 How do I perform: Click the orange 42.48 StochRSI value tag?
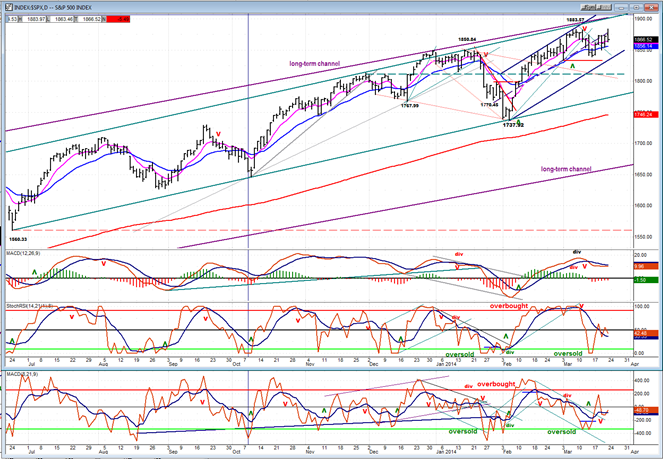pyautogui.click(x=645, y=333)
